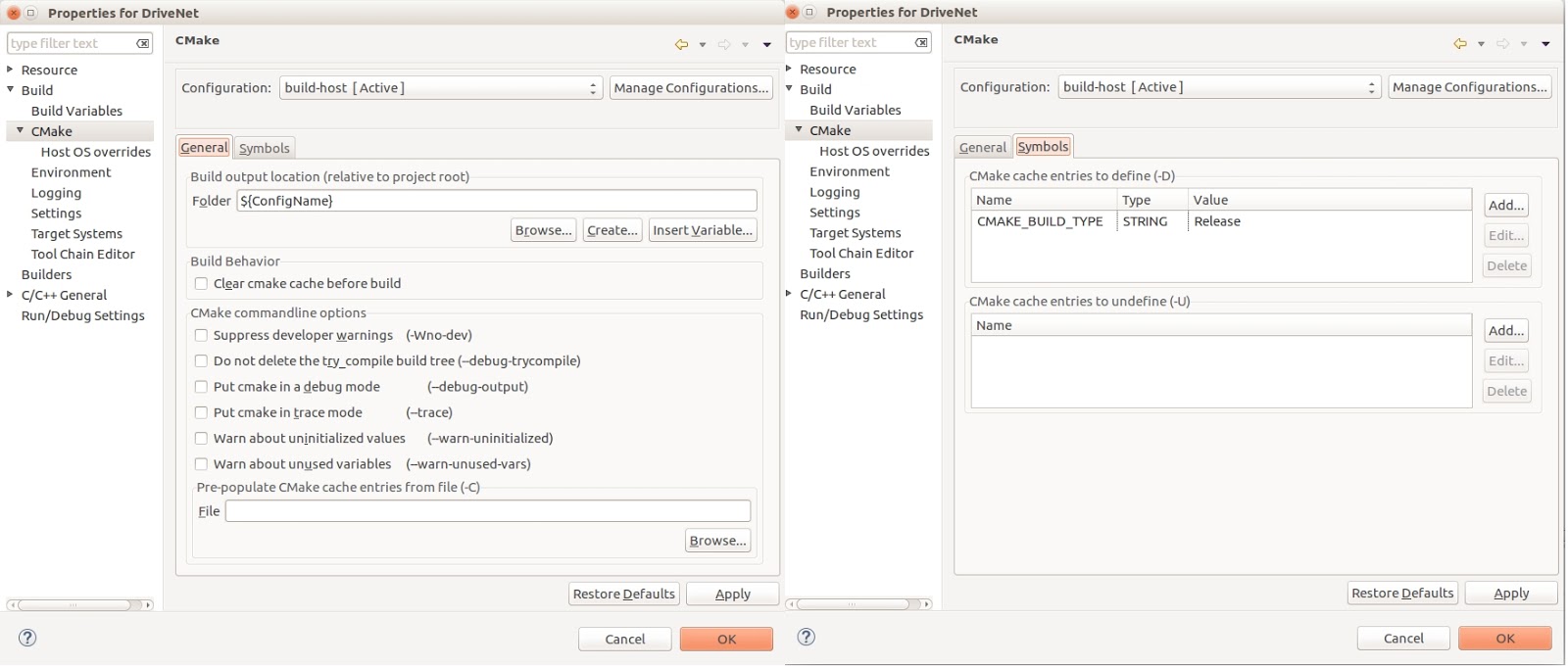This screenshot has width=1568, height=667.
Task: Focus the Folder field containing ${ConfigName}
Action: click(497, 201)
